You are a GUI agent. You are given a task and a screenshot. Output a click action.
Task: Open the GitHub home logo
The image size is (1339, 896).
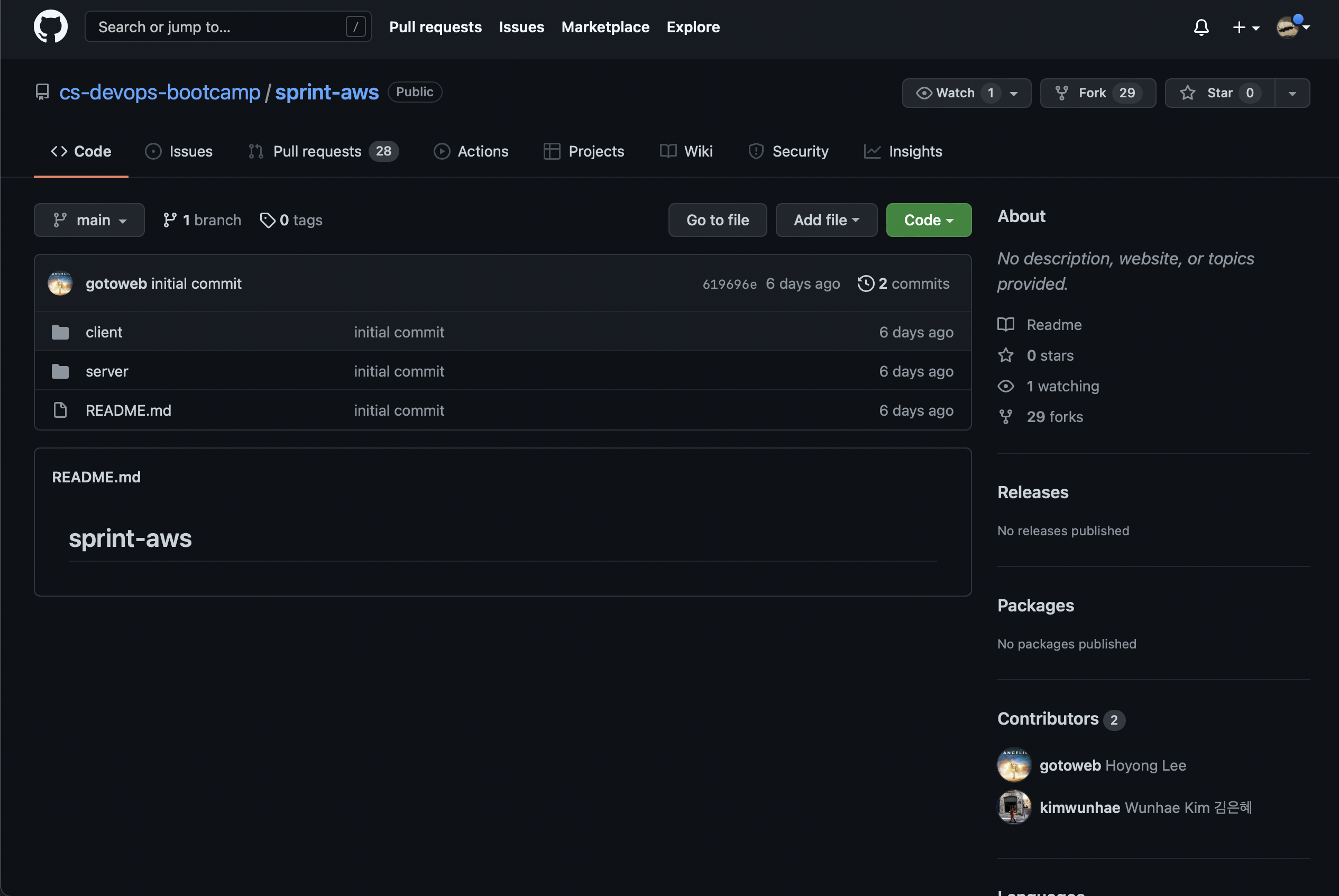click(51, 26)
